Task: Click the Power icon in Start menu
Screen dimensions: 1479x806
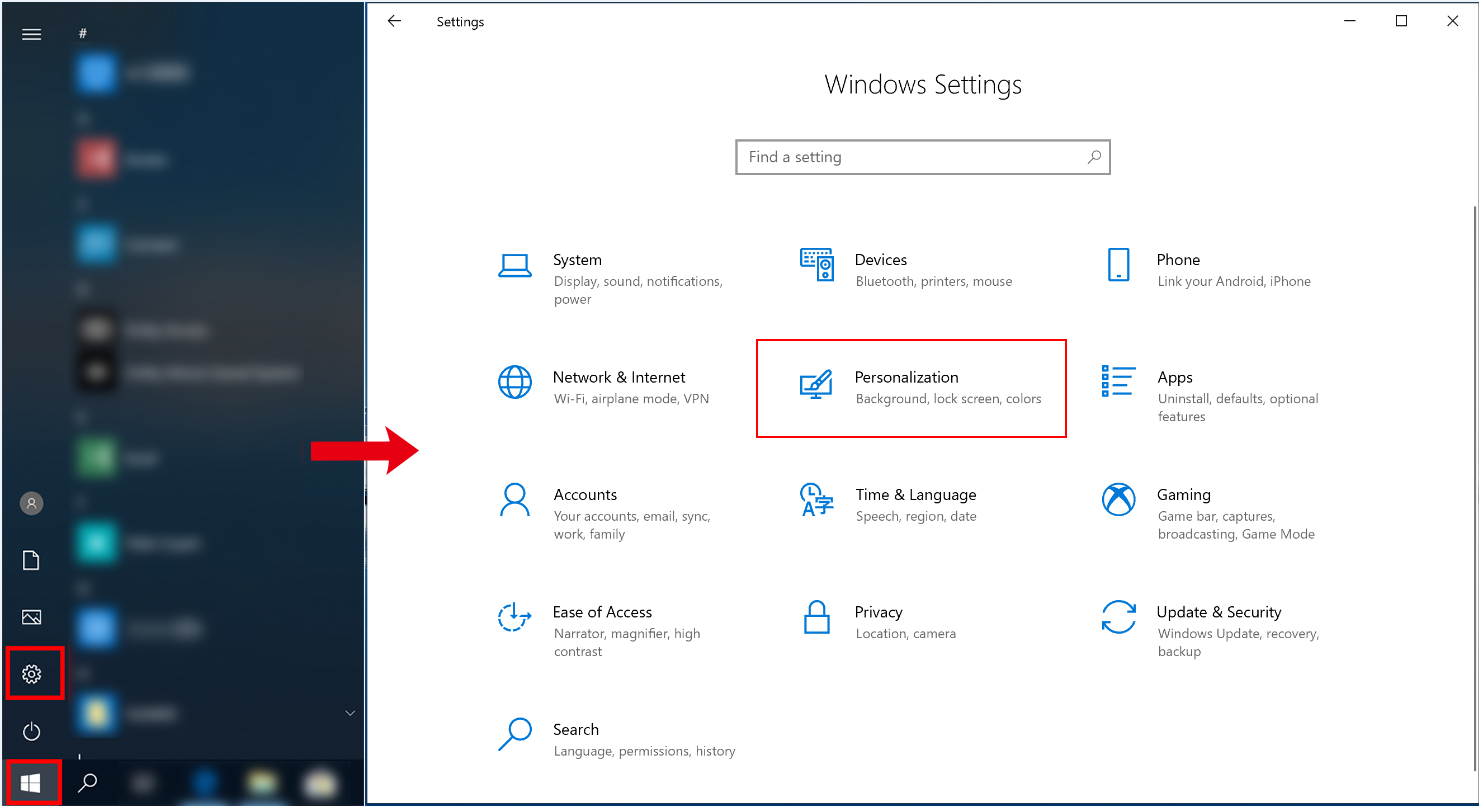Action: (x=31, y=731)
